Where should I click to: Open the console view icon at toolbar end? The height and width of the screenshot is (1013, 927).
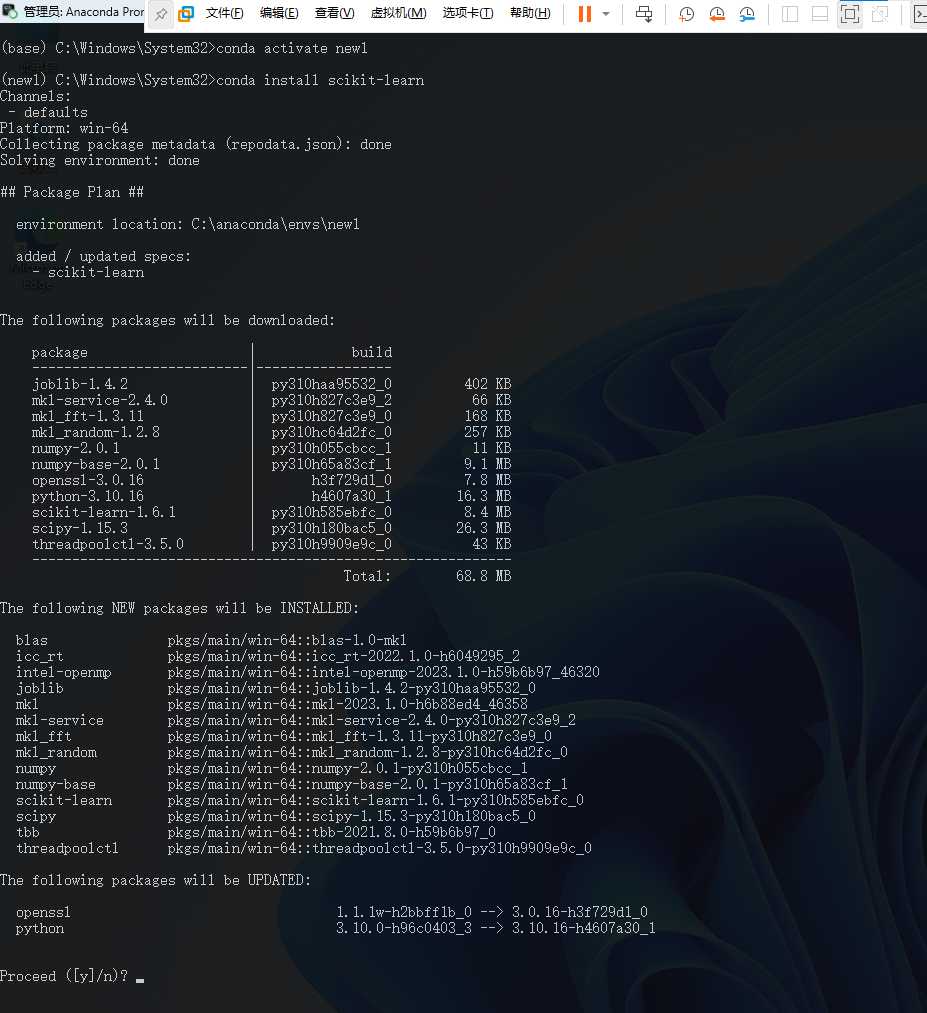click(x=920, y=14)
